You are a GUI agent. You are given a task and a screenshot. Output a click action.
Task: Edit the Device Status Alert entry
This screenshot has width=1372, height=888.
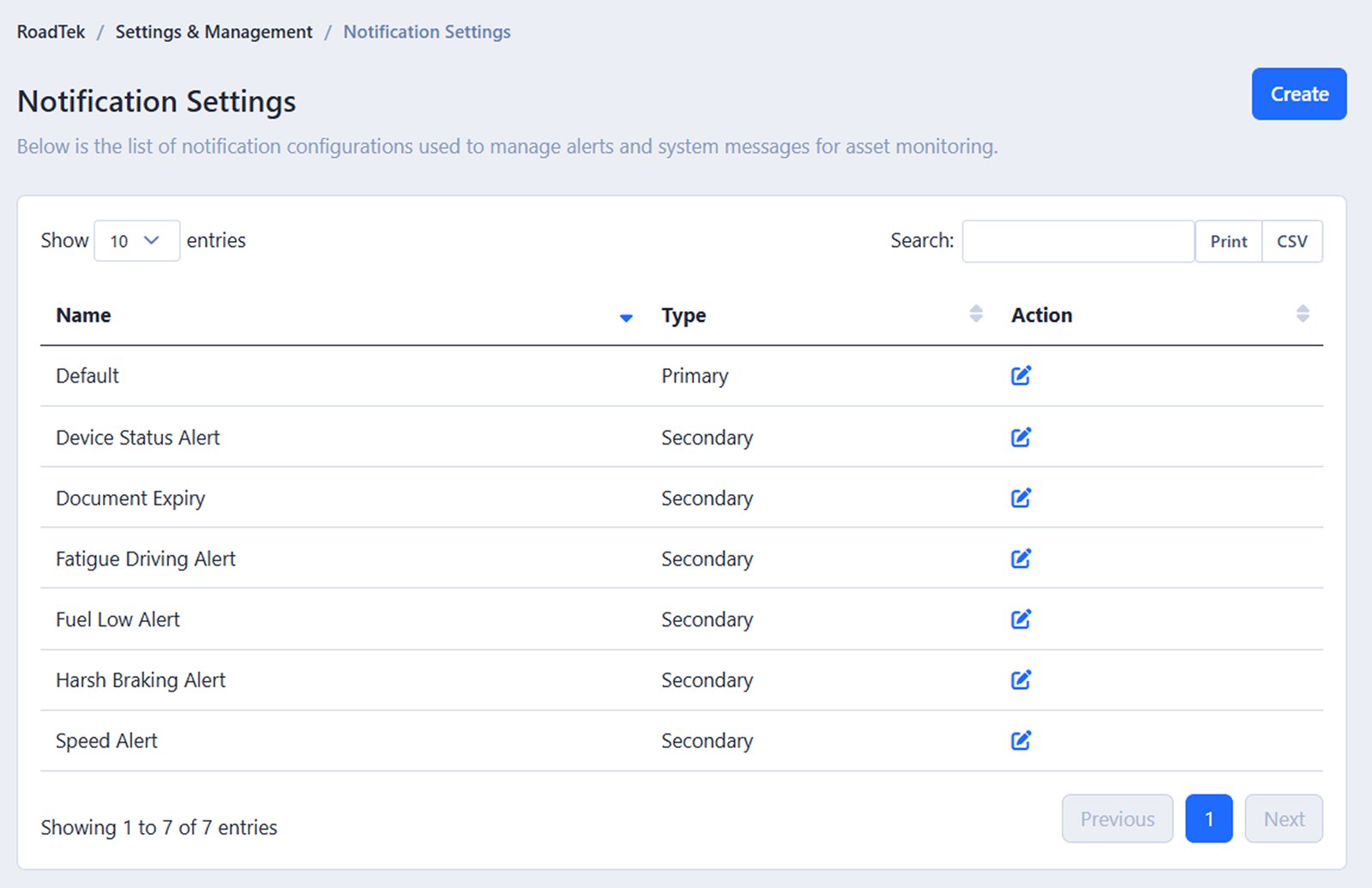coord(1020,437)
